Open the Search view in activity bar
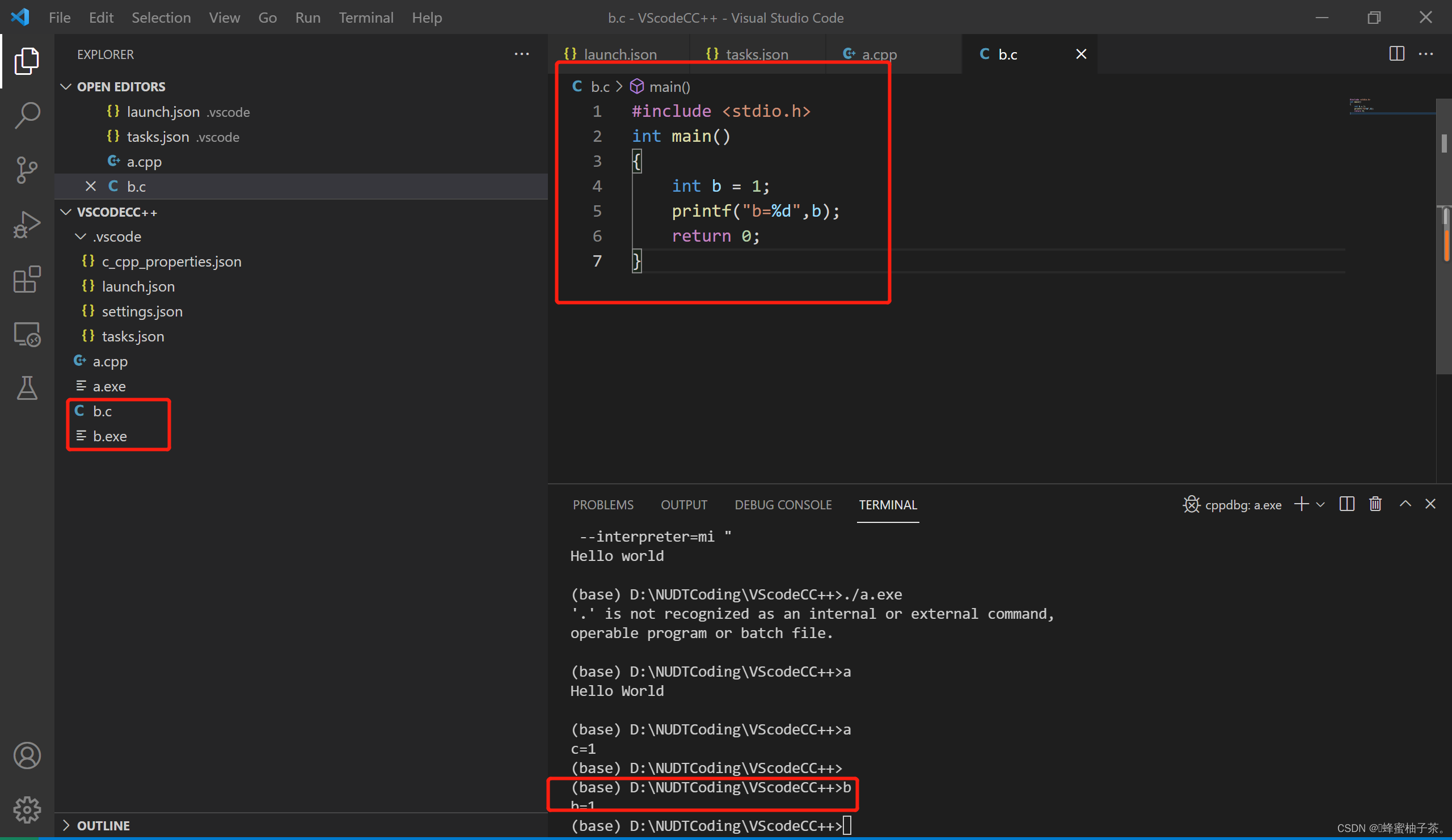This screenshot has width=1452, height=840. click(27, 115)
